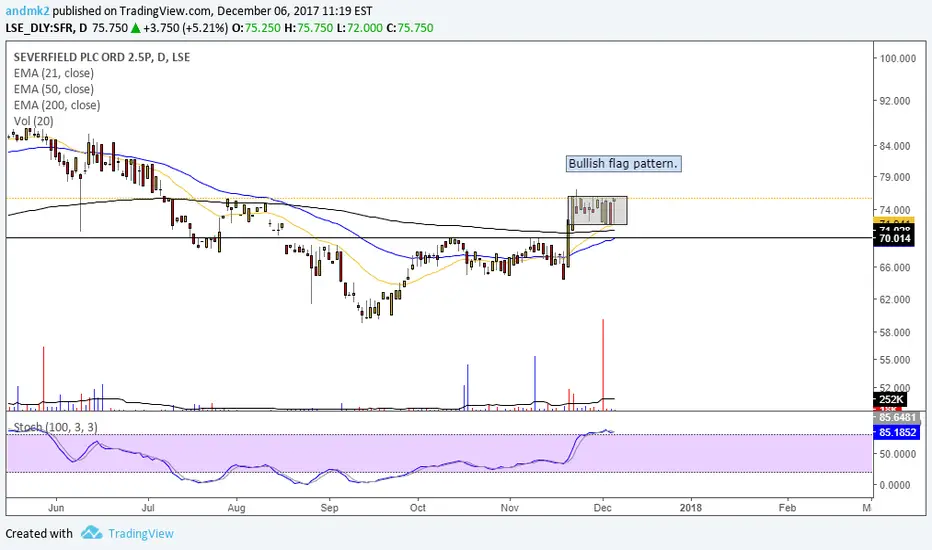
Task: Click the 2018 label on time axis
Action: point(691,508)
